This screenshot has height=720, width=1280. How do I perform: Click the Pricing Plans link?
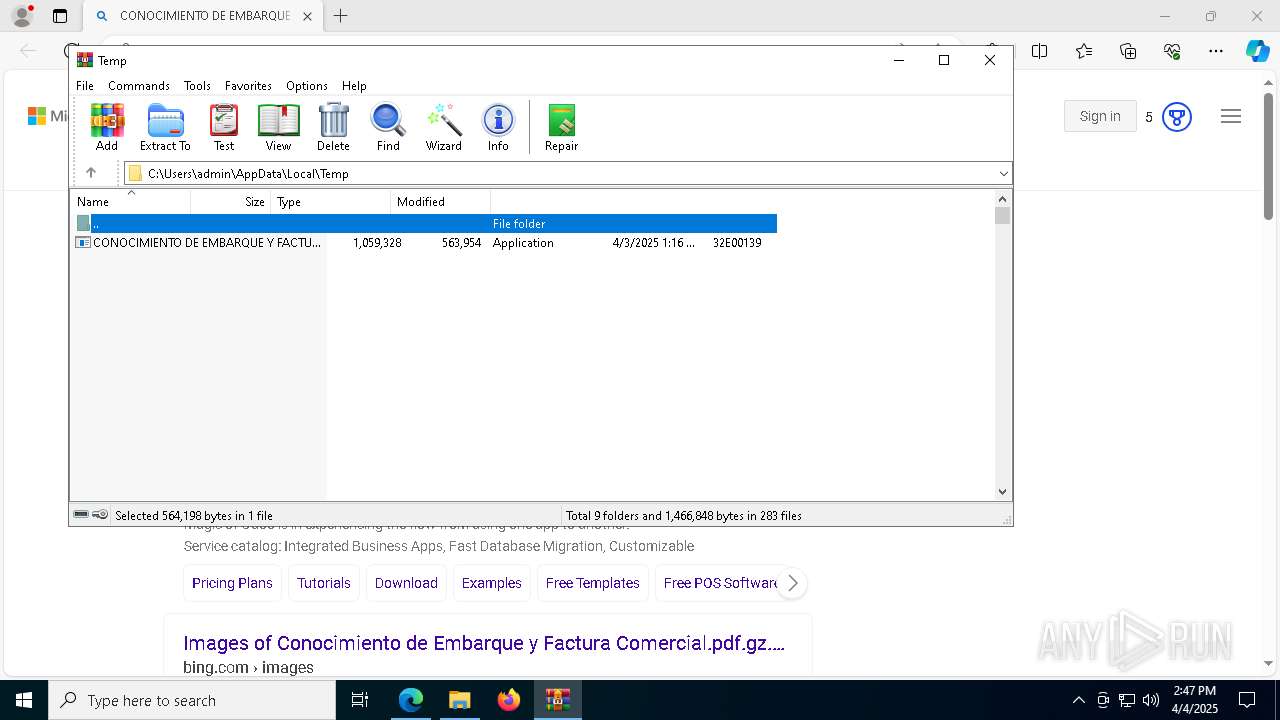point(232,583)
